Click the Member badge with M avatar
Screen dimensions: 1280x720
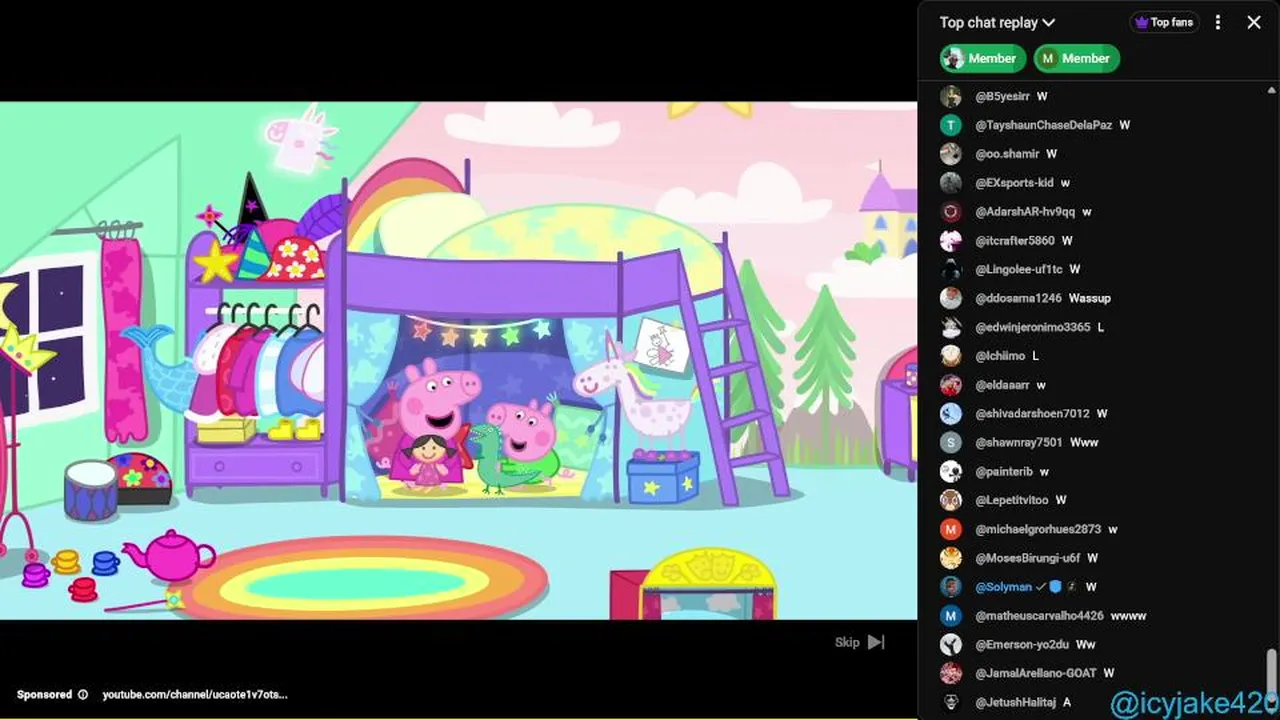[x=1076, y=58]
